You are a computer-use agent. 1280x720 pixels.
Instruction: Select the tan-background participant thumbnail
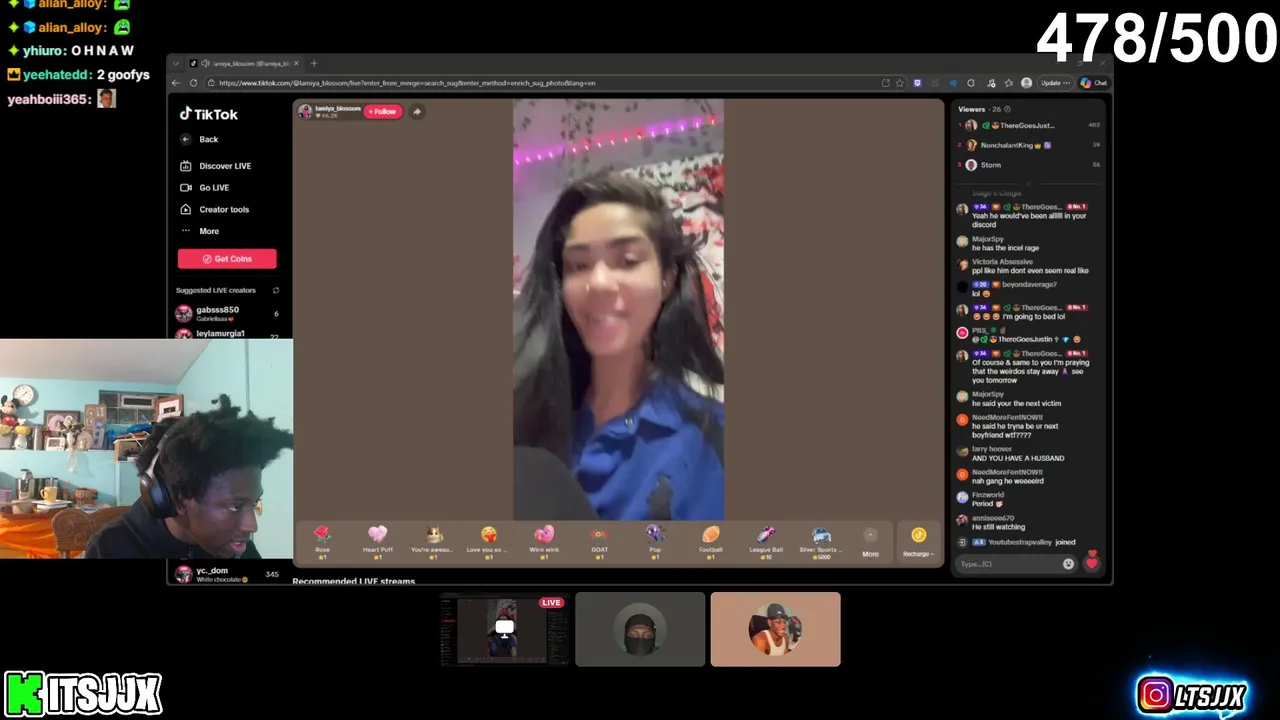pos(776,629)
